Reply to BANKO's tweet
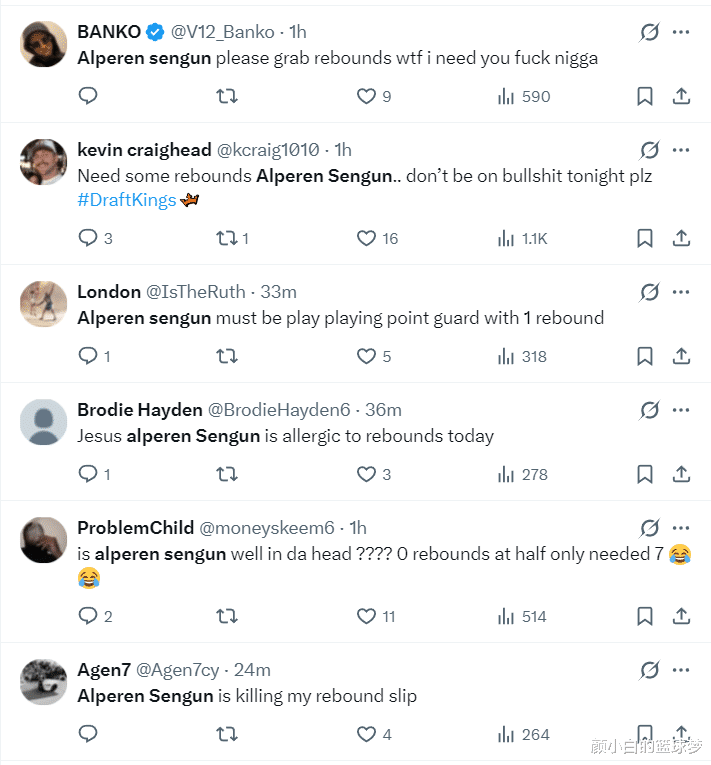The image size is (711, 765). [x=88, y=96]
